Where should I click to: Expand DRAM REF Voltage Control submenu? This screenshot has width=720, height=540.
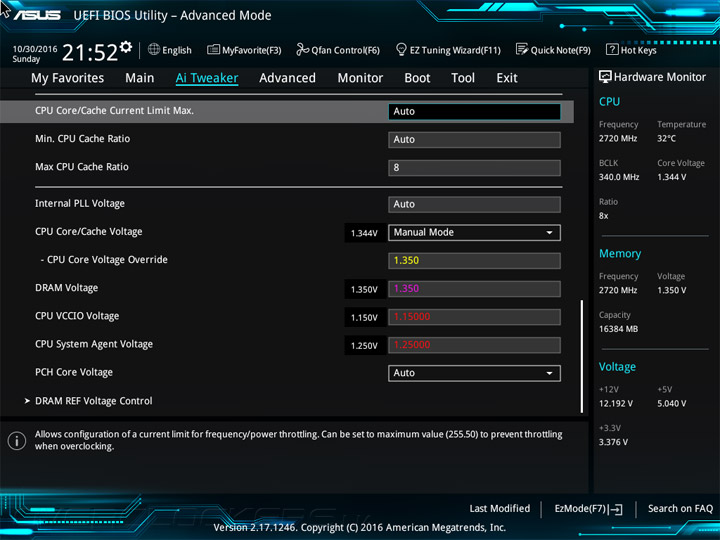click(x=94, y=401)
